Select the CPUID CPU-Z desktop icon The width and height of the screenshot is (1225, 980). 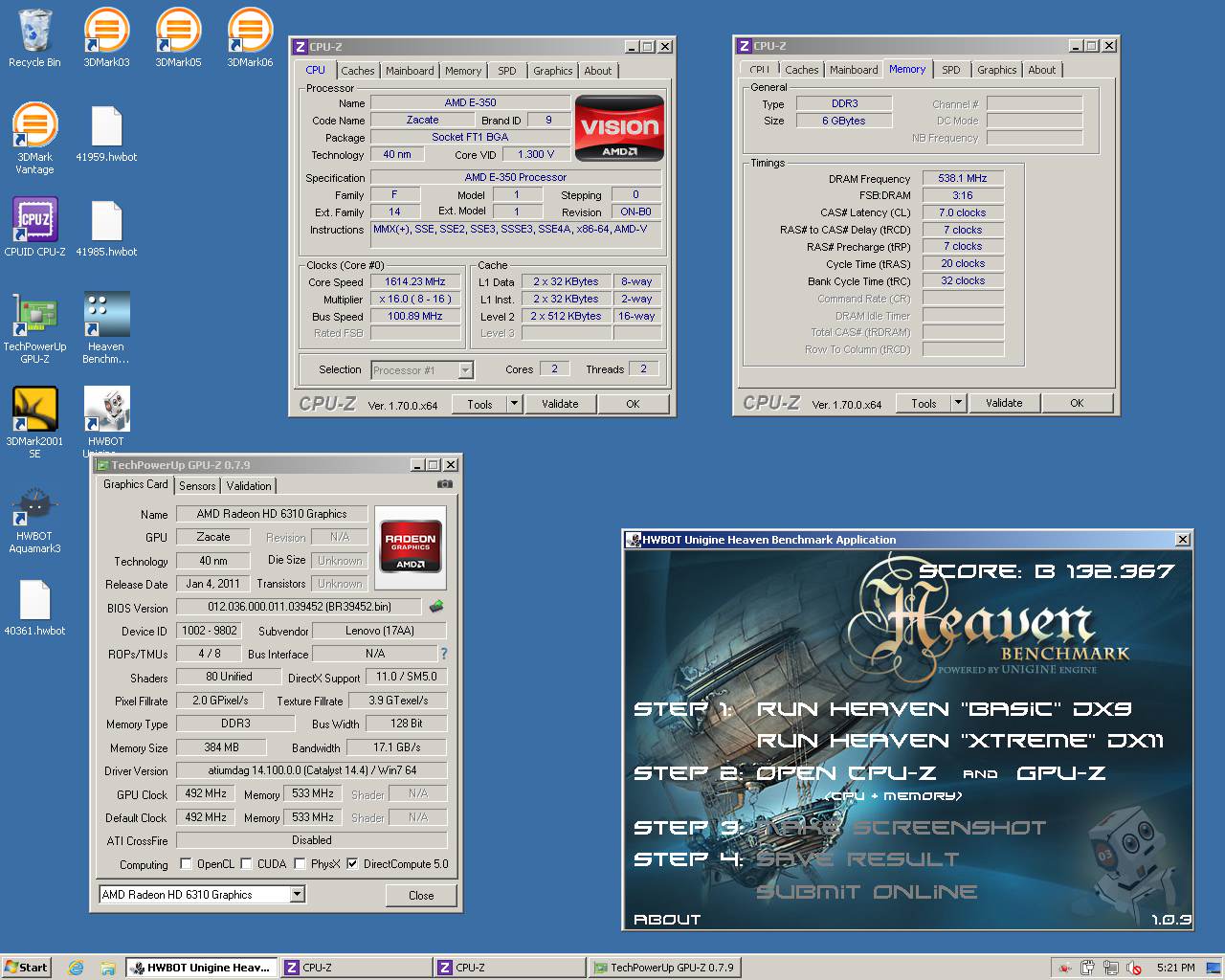[34, 228]
